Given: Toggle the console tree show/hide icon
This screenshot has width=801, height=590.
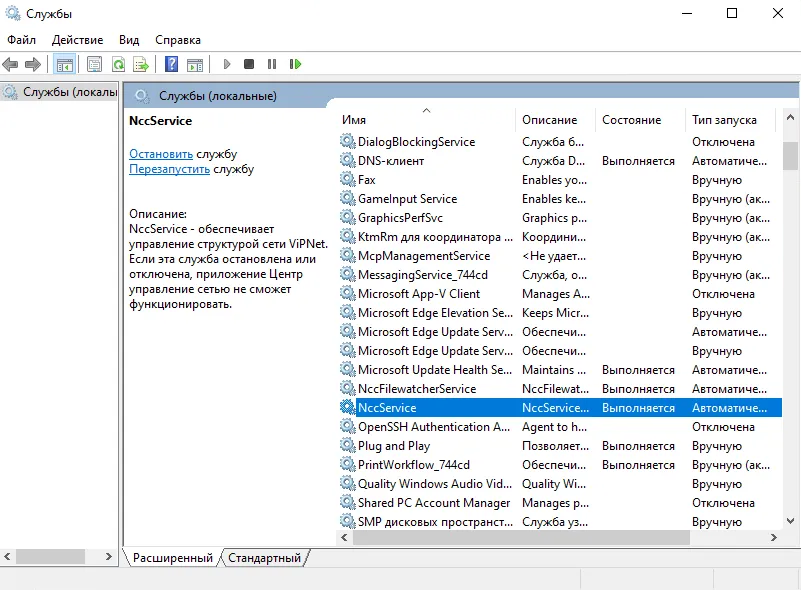Looking at the screenshot, I should point(65,64).
